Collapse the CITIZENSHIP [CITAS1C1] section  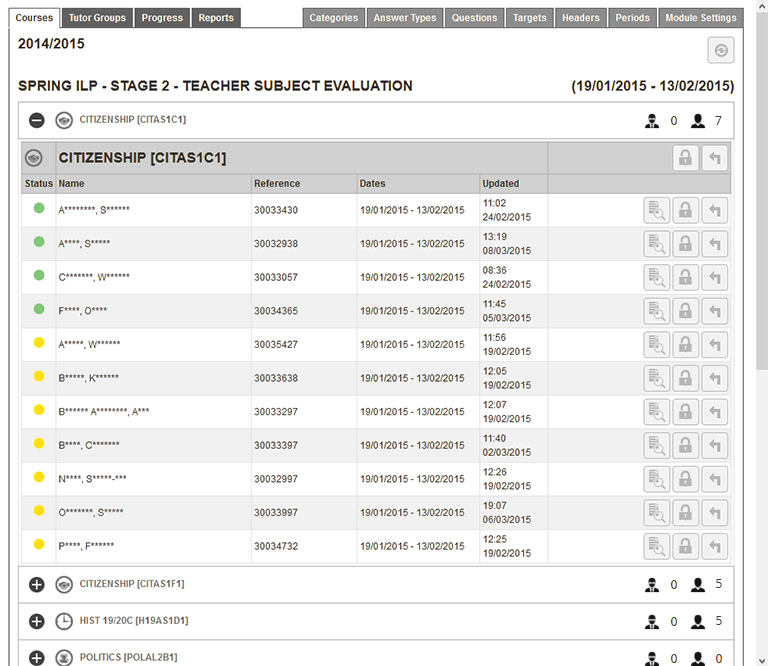[x=37, y=121]
